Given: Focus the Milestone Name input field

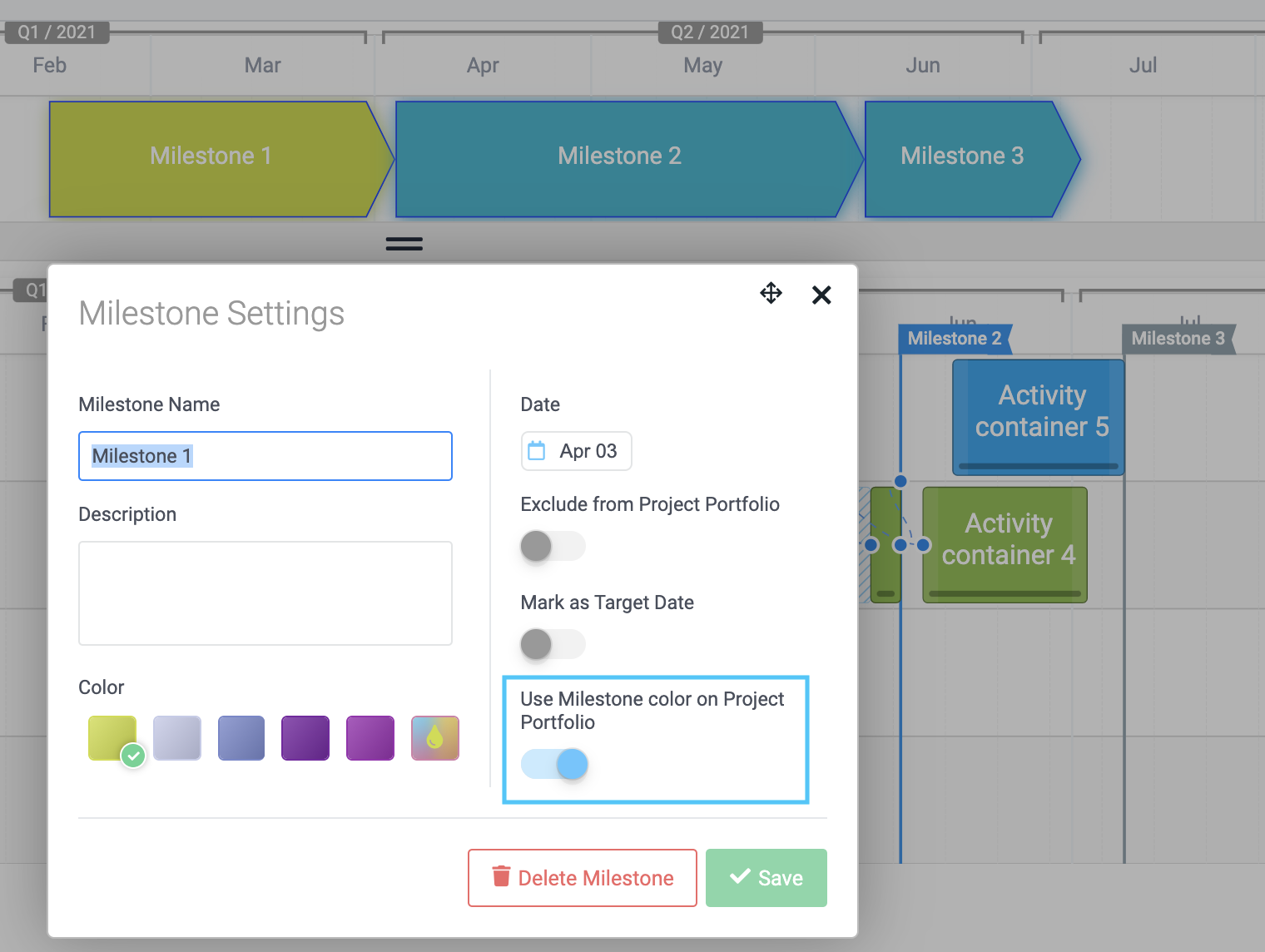Looking at the screenshot, I should click(265, 456).
